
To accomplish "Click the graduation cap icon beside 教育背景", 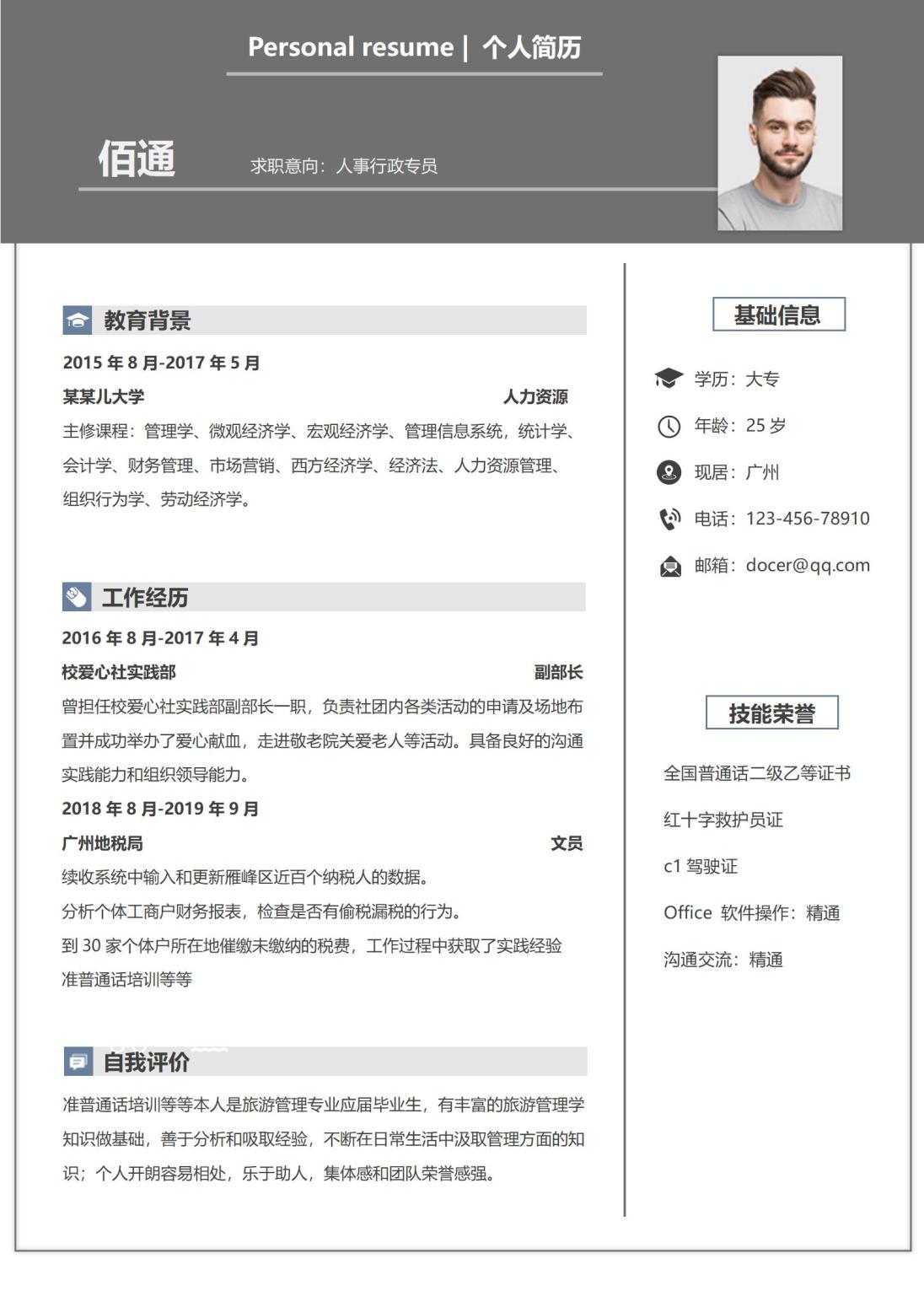I will coord(78,320).
